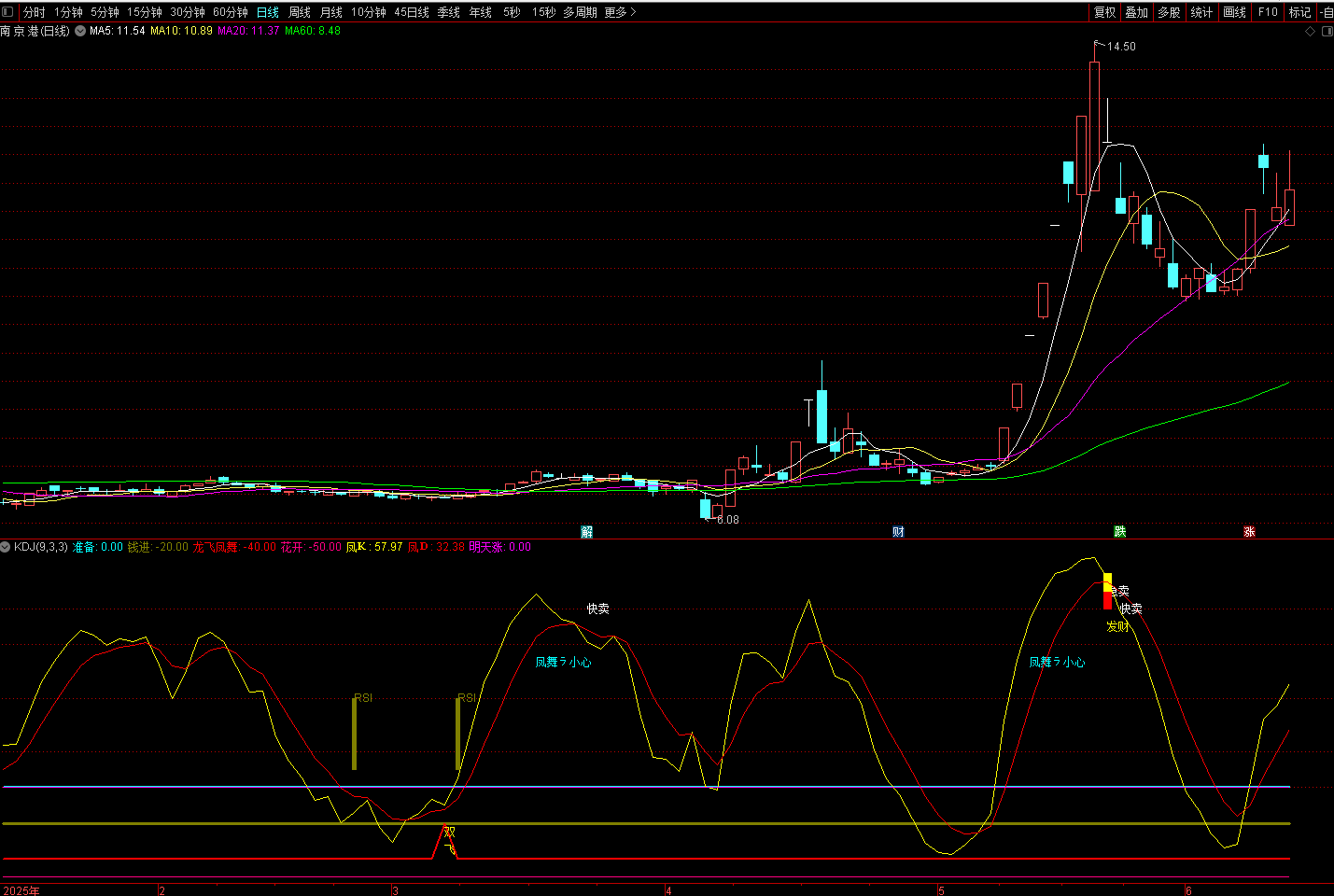Image resolution: width=1334 pixels, height=896 pixels.
Task: Open the KDJ indicator dropdown arrow
Action: (6, 547)
